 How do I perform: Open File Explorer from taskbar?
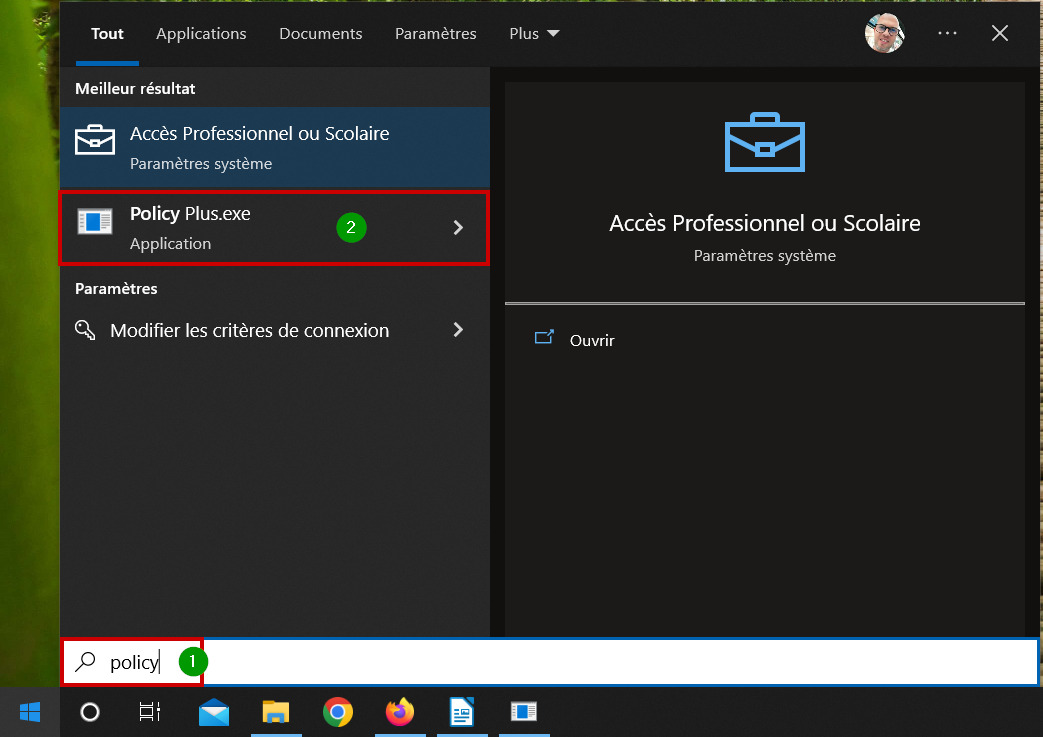point(276,712)
